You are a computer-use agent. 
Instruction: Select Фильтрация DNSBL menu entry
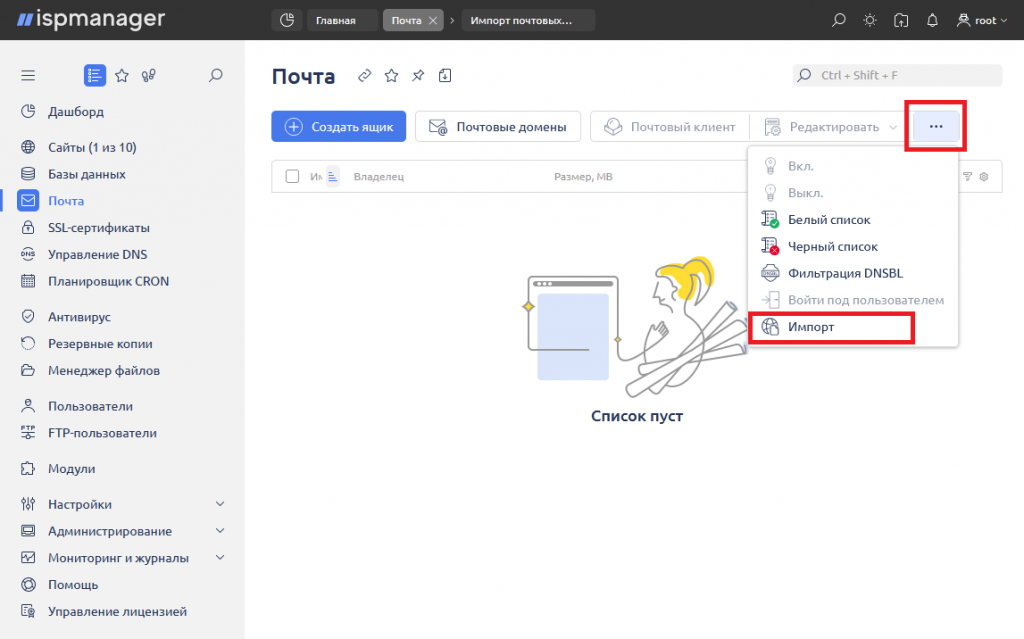pyautogui.click(x=853, y=273)
